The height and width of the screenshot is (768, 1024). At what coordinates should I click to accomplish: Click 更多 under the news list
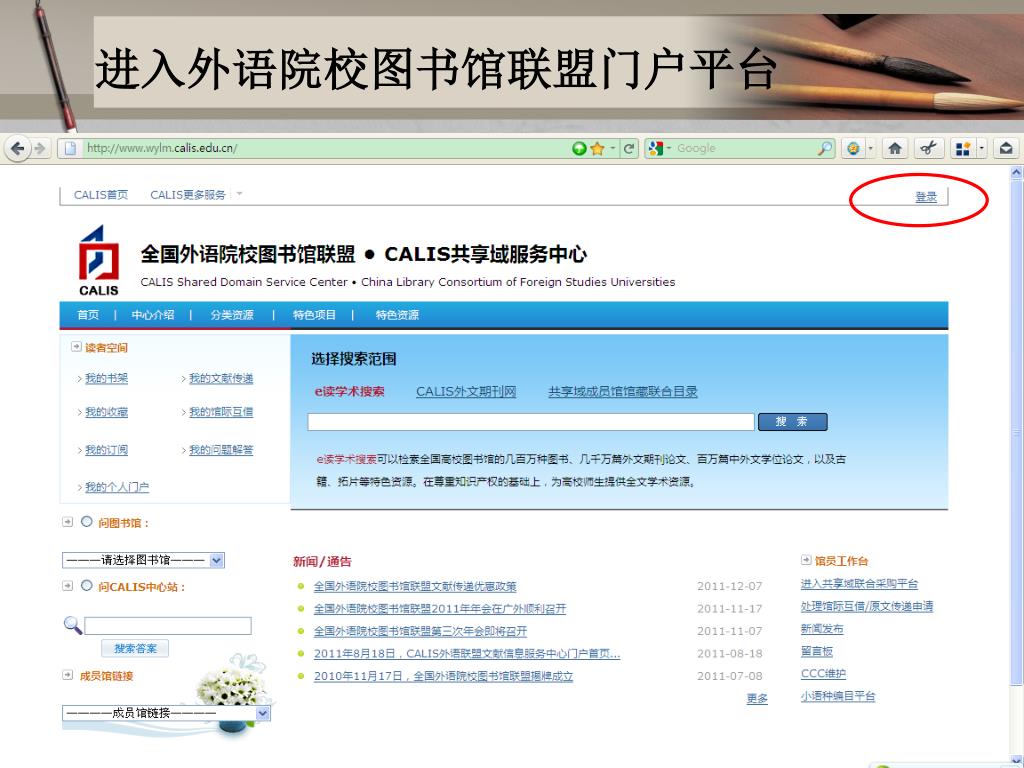758,699
